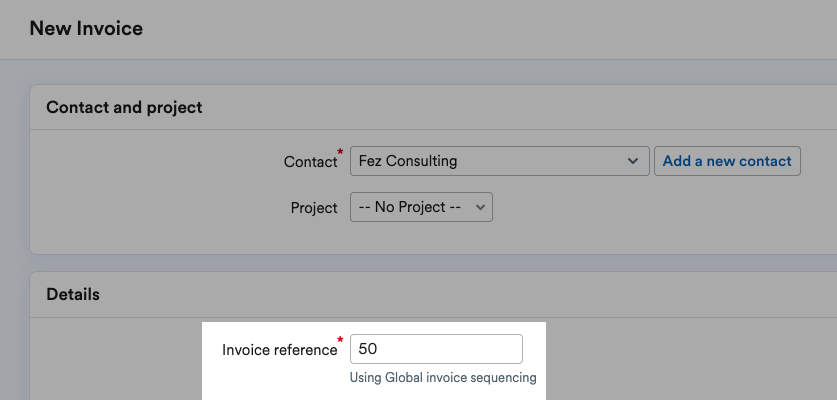Click the Contact field label
The height and width of the screenshot is (400, 837).
coord(311,162)
